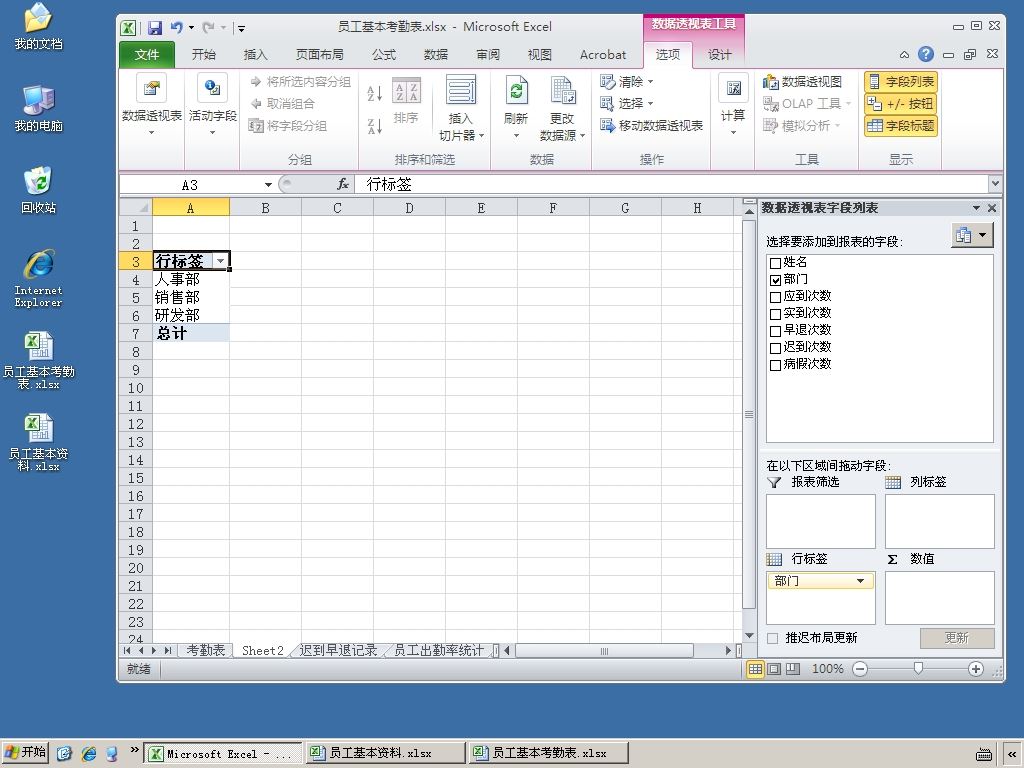
Task: Click the Save icon in quick access toolbar
Action: pos(155,27)
